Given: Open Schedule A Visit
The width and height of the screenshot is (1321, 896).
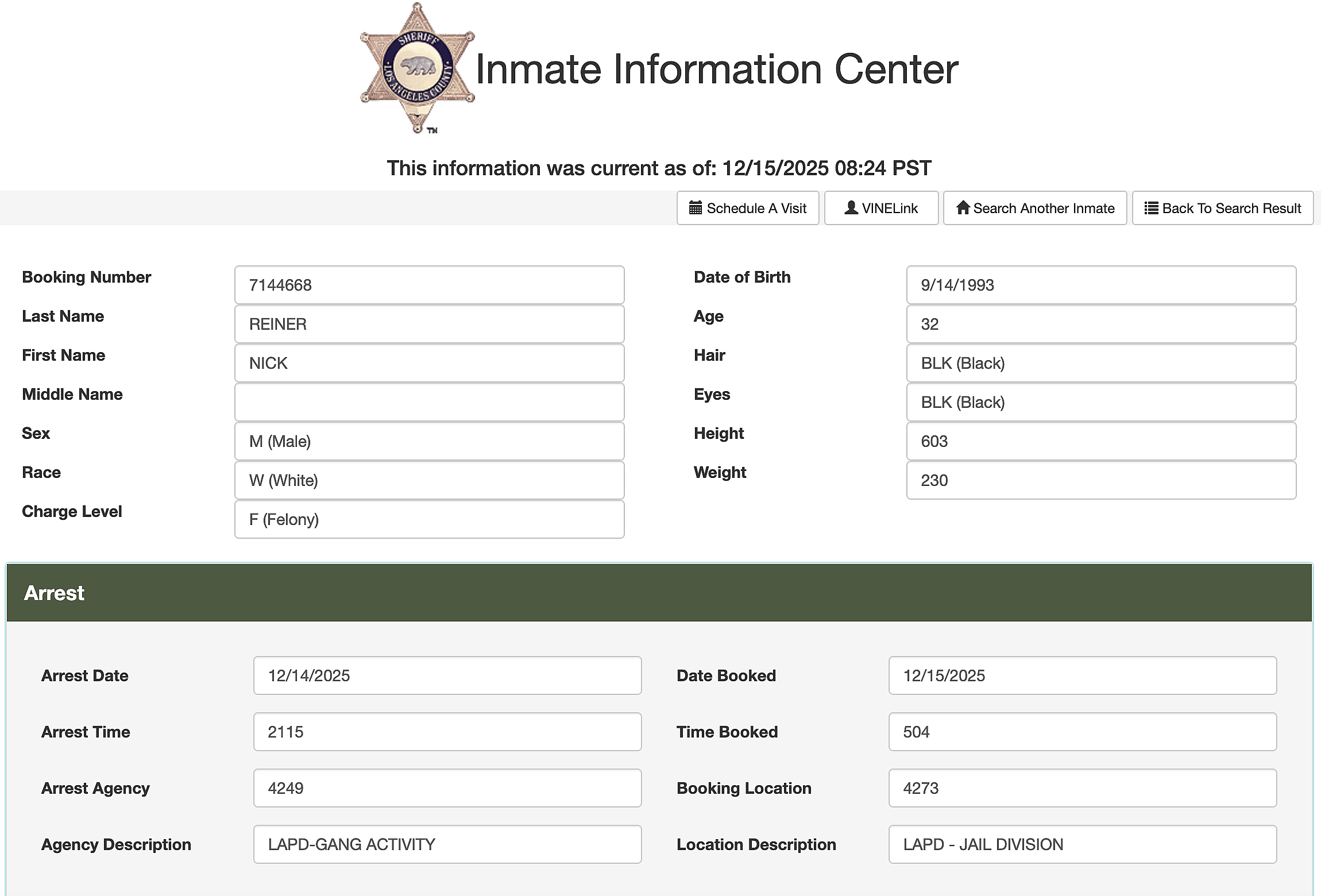Looking at the screenshot, I should click(747, 208).
